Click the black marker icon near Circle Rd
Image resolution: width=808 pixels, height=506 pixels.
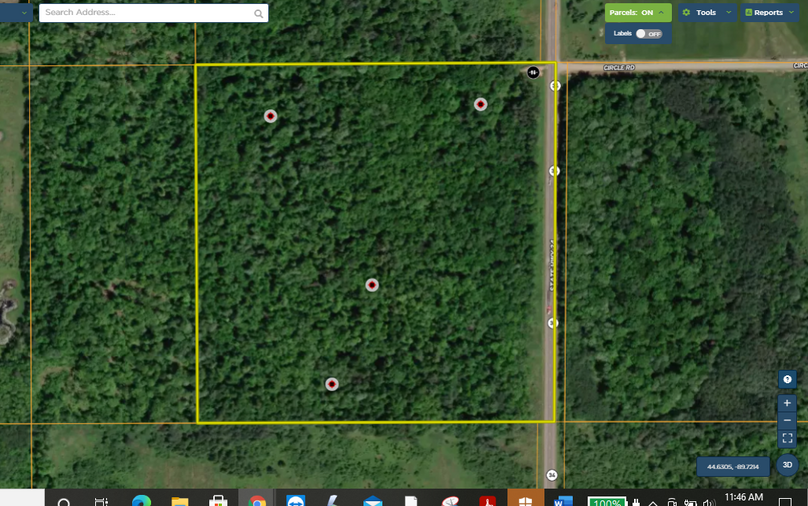[x=533, y=72]
